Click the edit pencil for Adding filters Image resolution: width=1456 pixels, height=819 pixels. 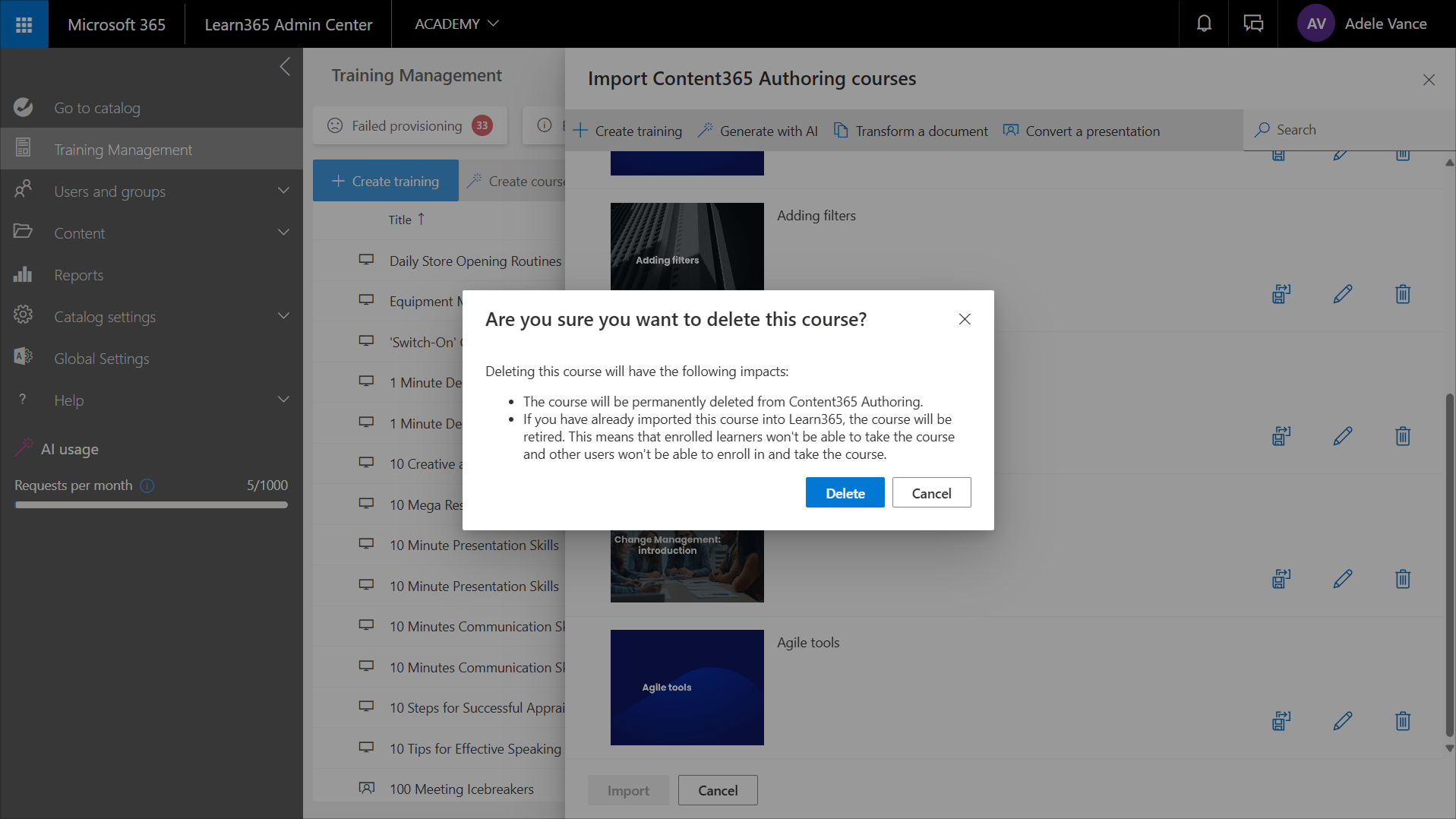[1342, 294]
